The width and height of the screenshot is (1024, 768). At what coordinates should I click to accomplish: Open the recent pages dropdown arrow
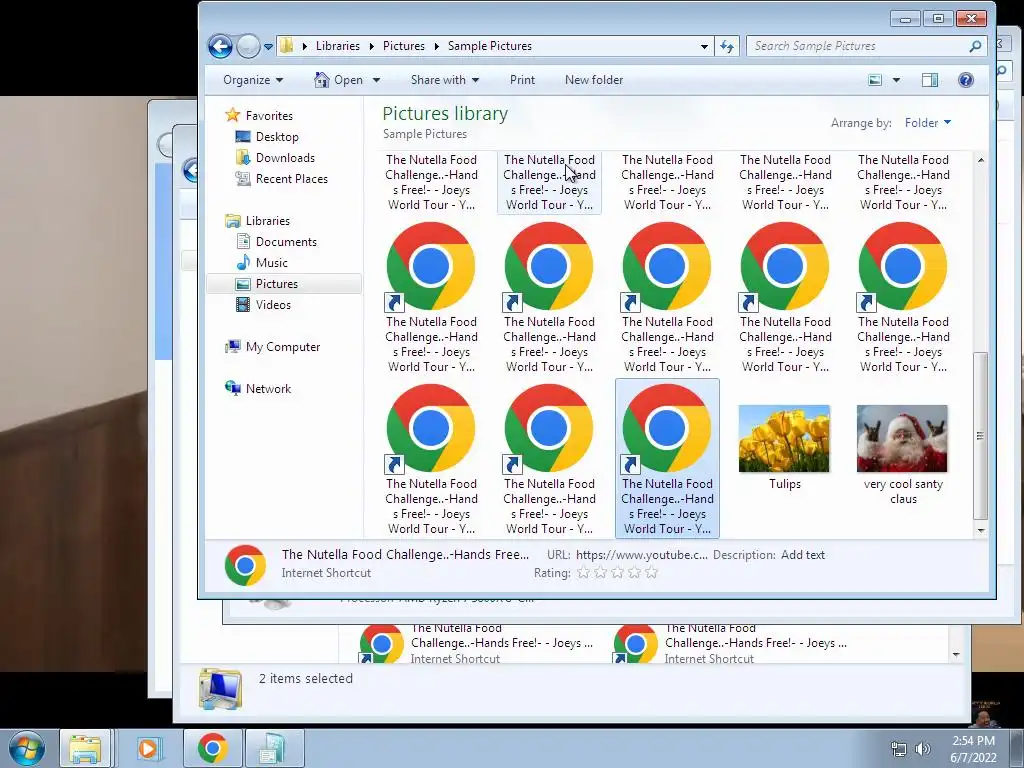tap(268, 47)
